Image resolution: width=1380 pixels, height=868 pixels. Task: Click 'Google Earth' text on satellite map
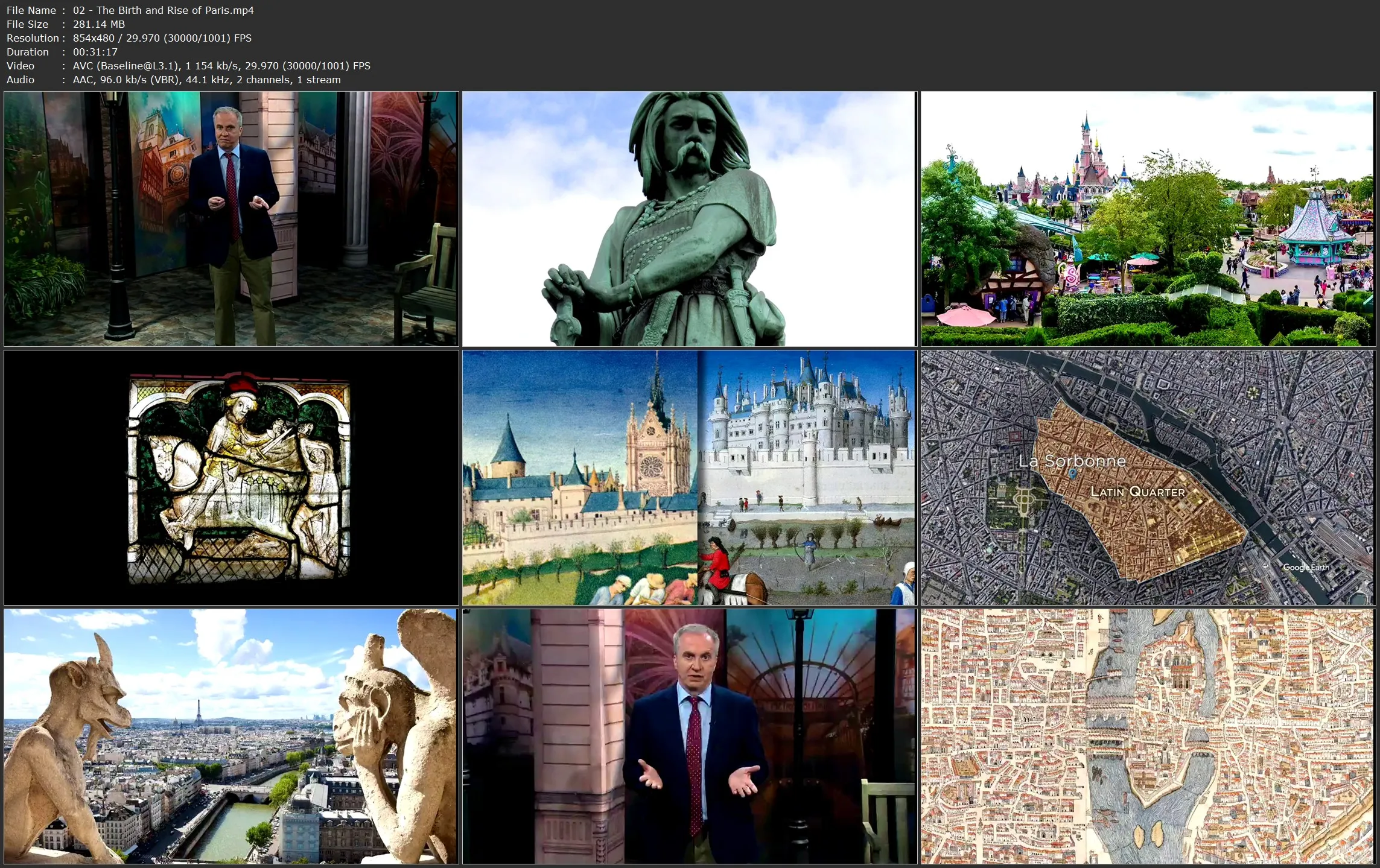[1306, 568]
